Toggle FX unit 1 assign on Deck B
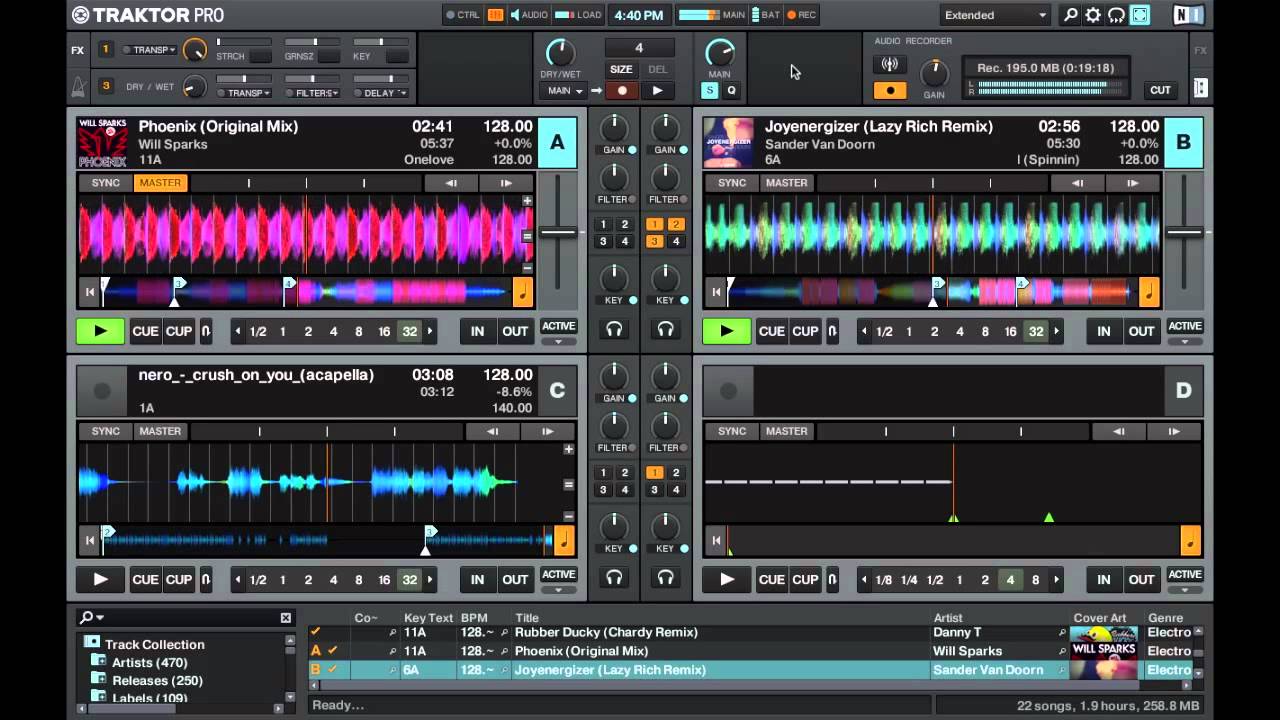Image resolution: width=1280 pixels, height=720 pixels. (654, 224)
